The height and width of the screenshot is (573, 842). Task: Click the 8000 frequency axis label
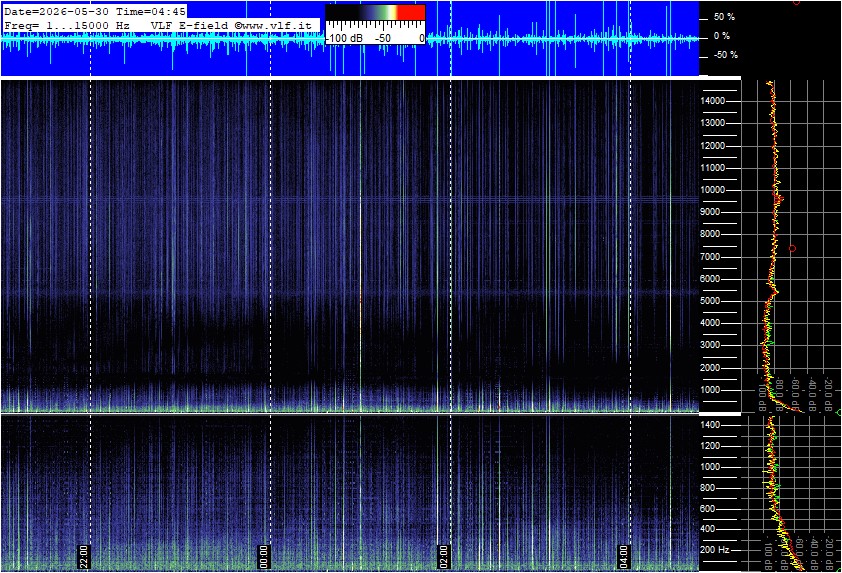pyautogui.click(x=710, y=234)
